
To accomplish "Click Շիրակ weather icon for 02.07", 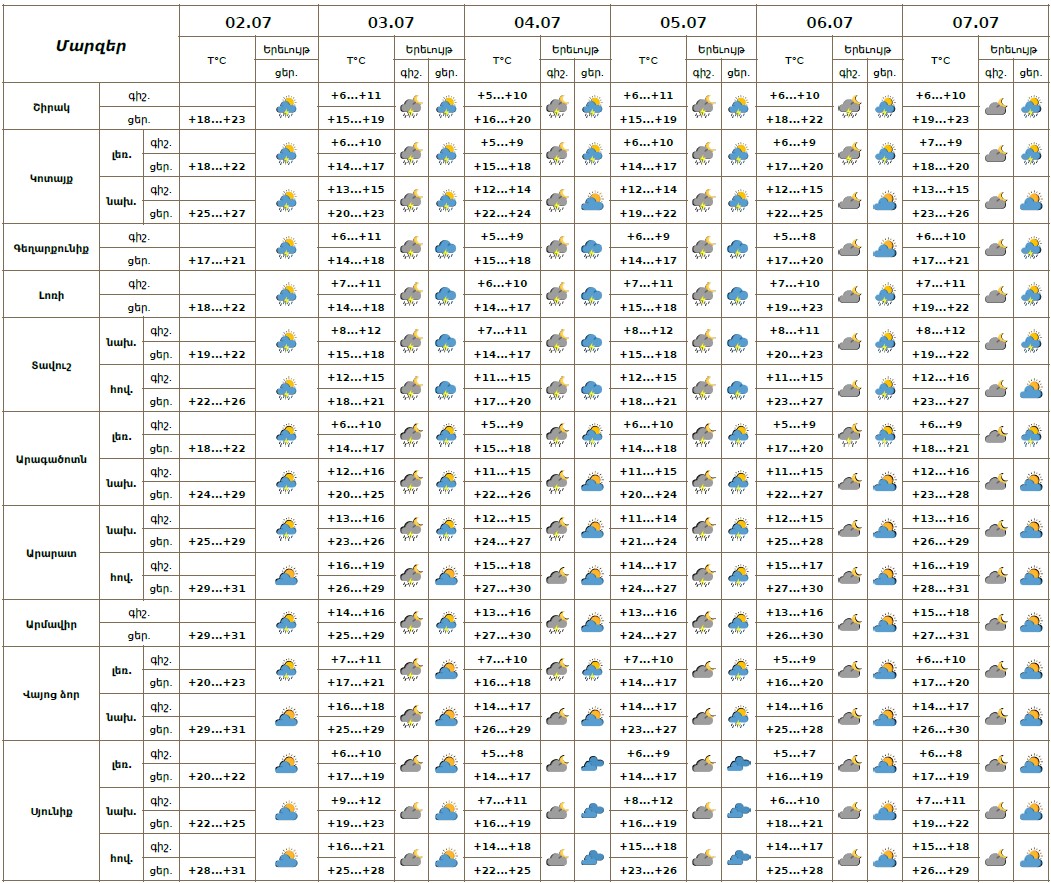I will [x=287, y=106].
